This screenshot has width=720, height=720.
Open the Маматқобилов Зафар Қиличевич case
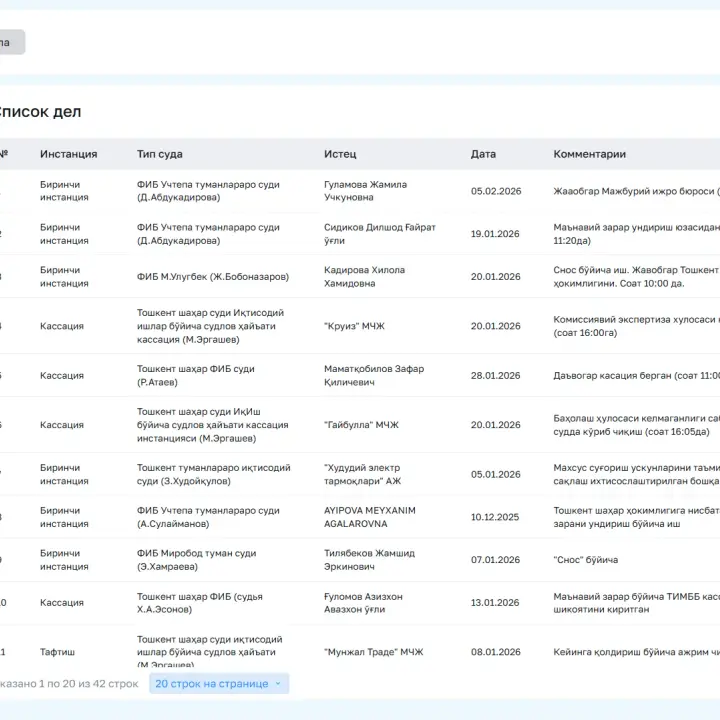[360, 376]
